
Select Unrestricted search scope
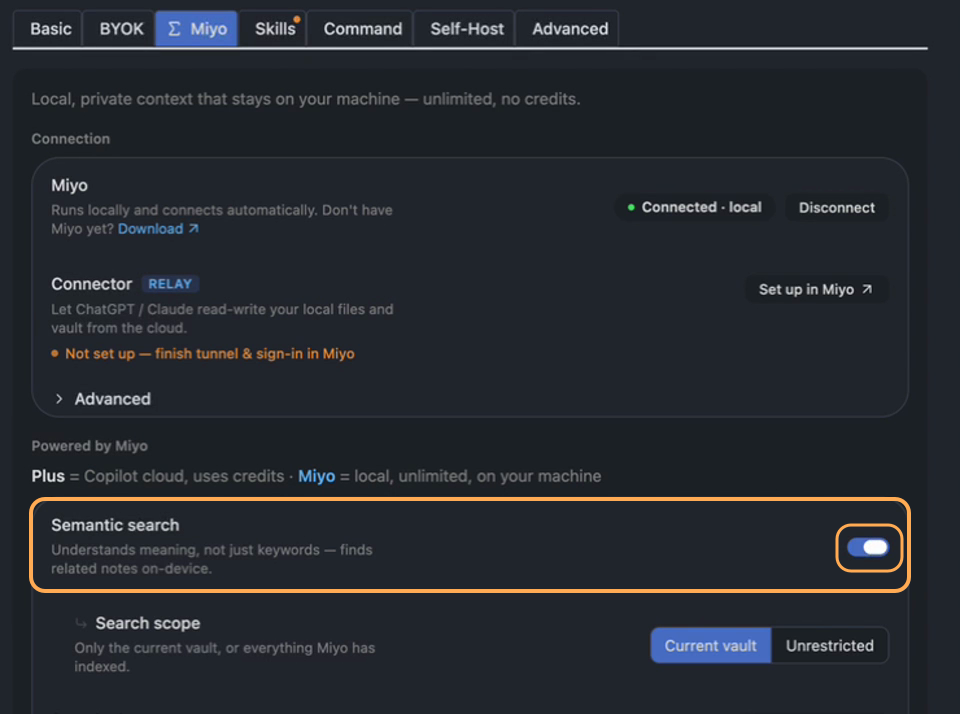click(x=830, y=645)
